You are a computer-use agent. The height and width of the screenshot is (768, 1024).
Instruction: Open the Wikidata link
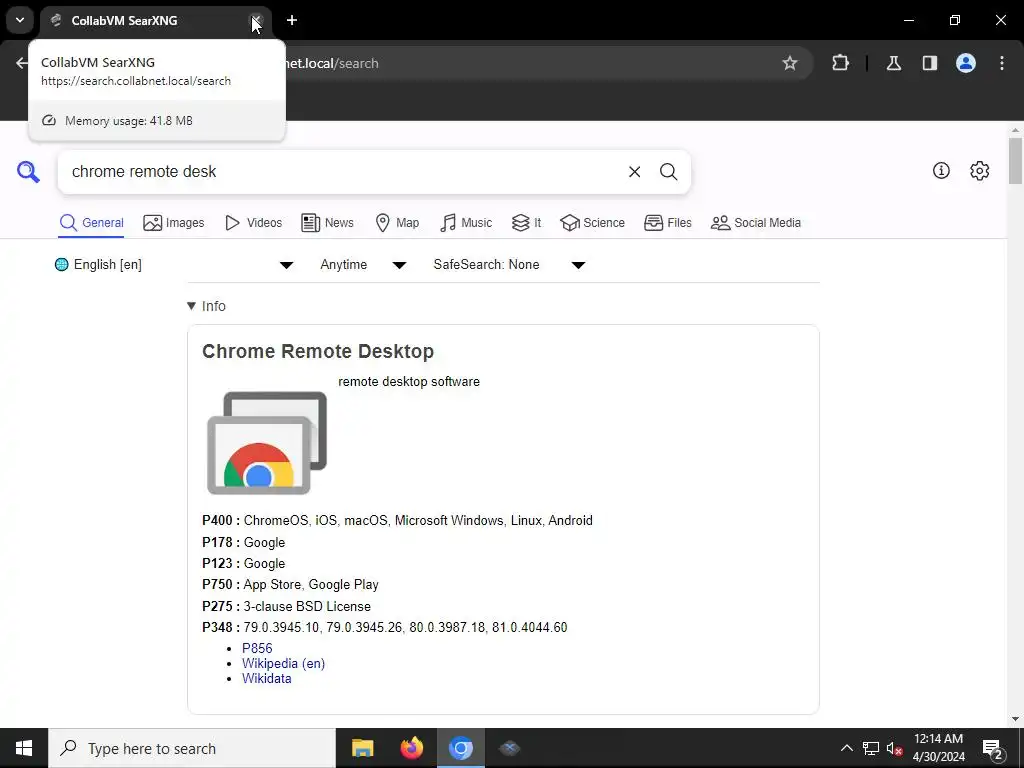pyautogui.click(x=266, y=679)
